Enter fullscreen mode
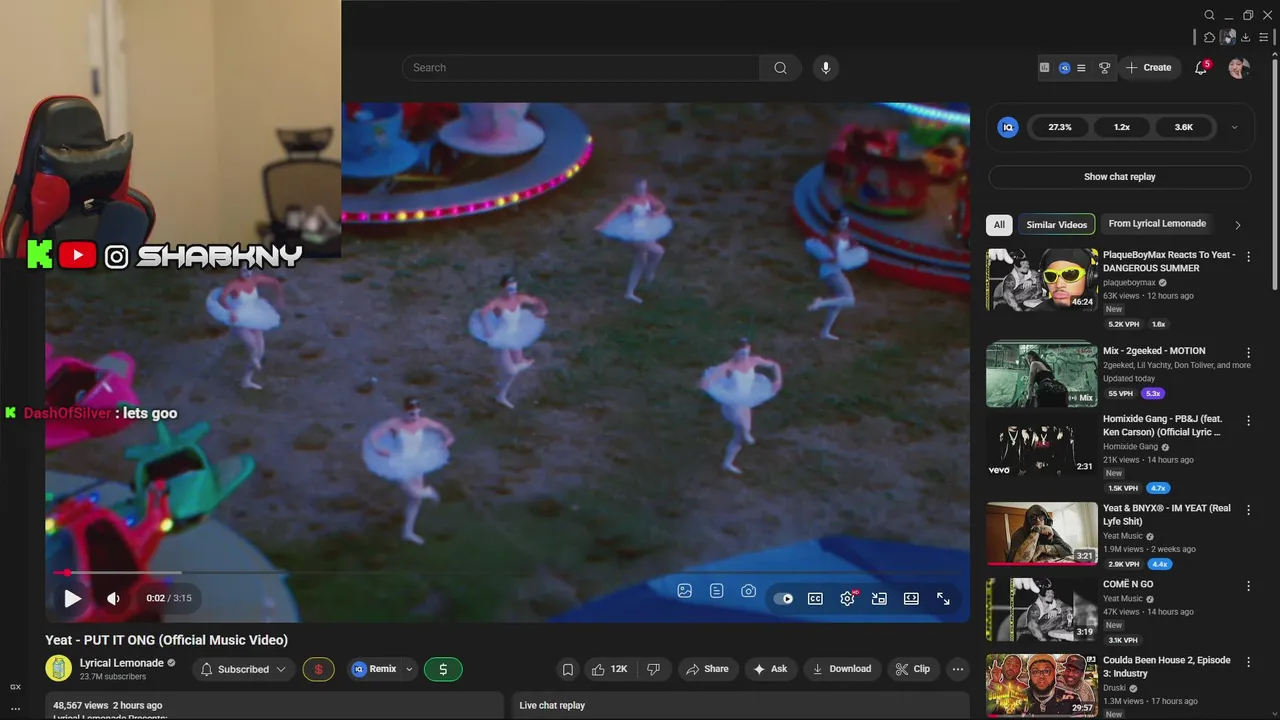The width and height of the screenshot is (1280, 720). pyautogui.click(x=943, y=598)
